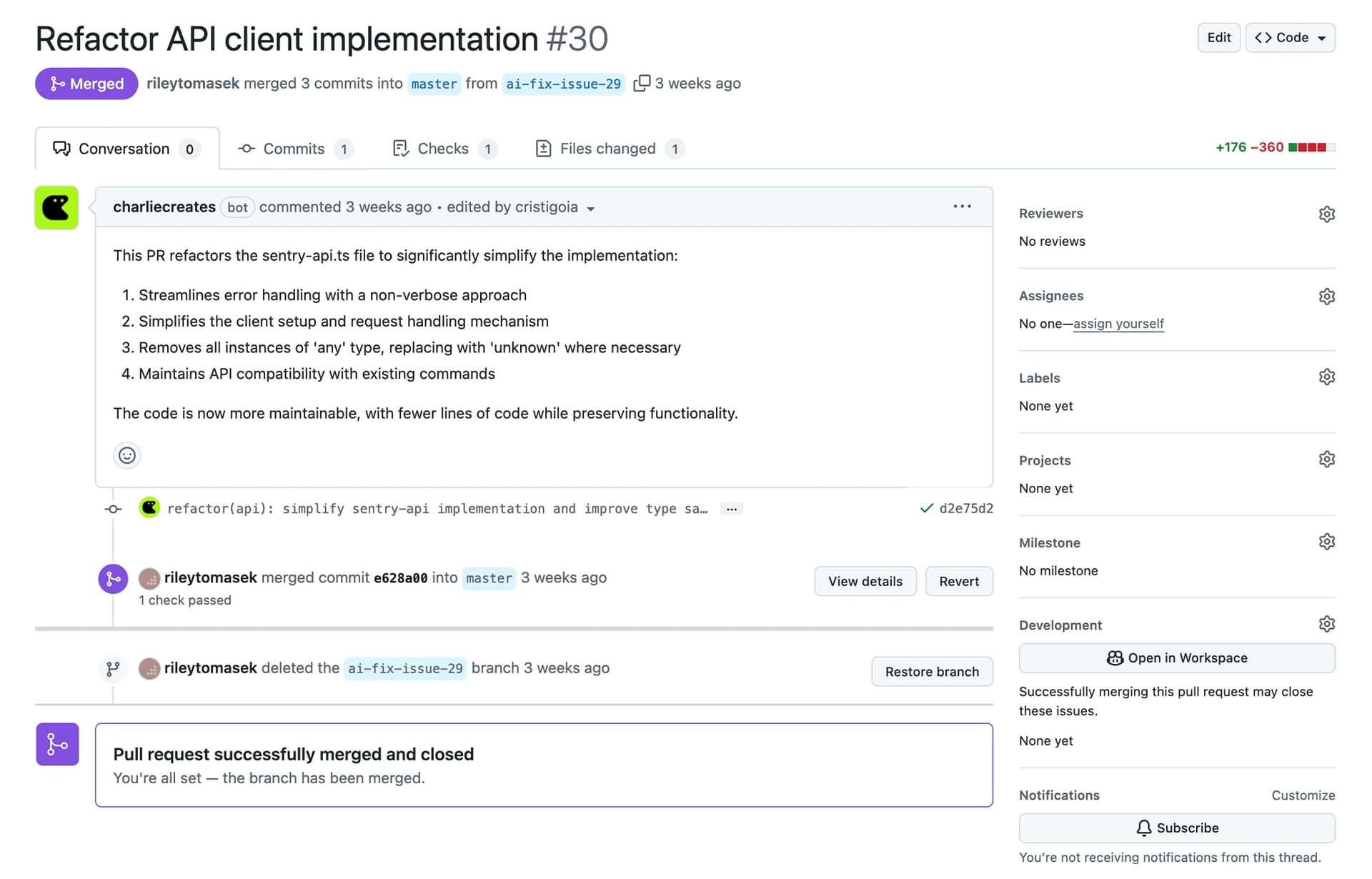Switch to the Files changed tab
The height and width of the screenshot is (879, 1372).
click(x=608, y=149)
